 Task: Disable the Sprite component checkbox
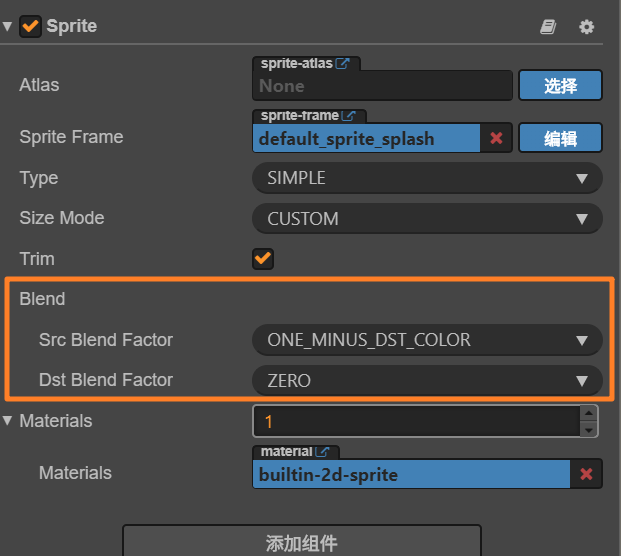click(x=30, y=26)
